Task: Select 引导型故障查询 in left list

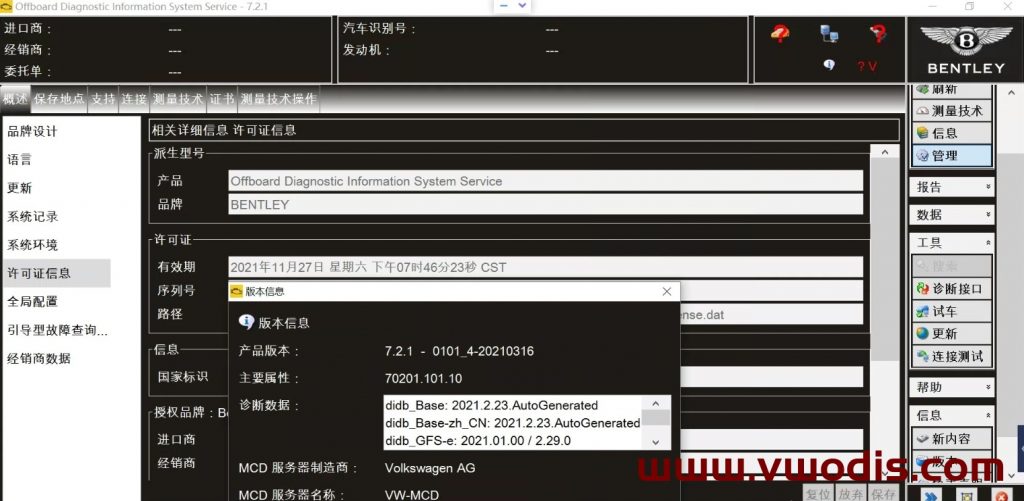Action: pos(56,330)
